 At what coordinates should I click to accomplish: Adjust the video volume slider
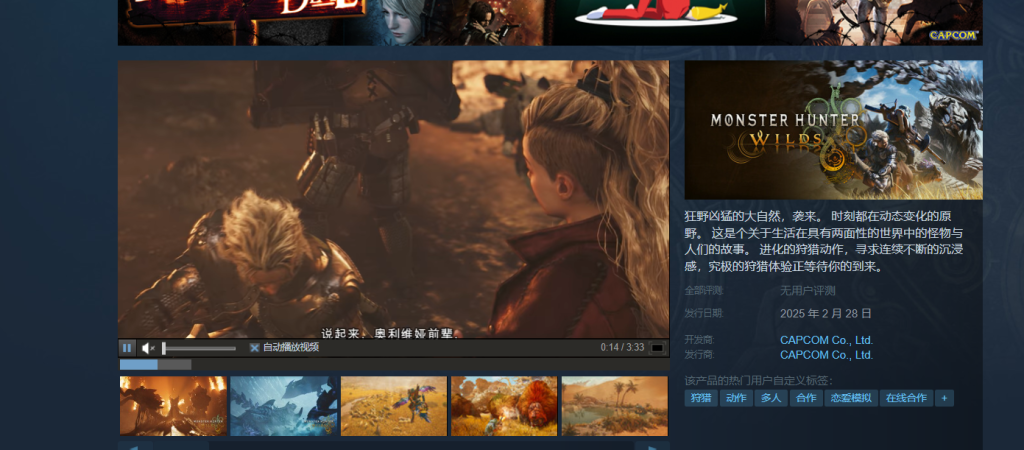pos(199,348)
